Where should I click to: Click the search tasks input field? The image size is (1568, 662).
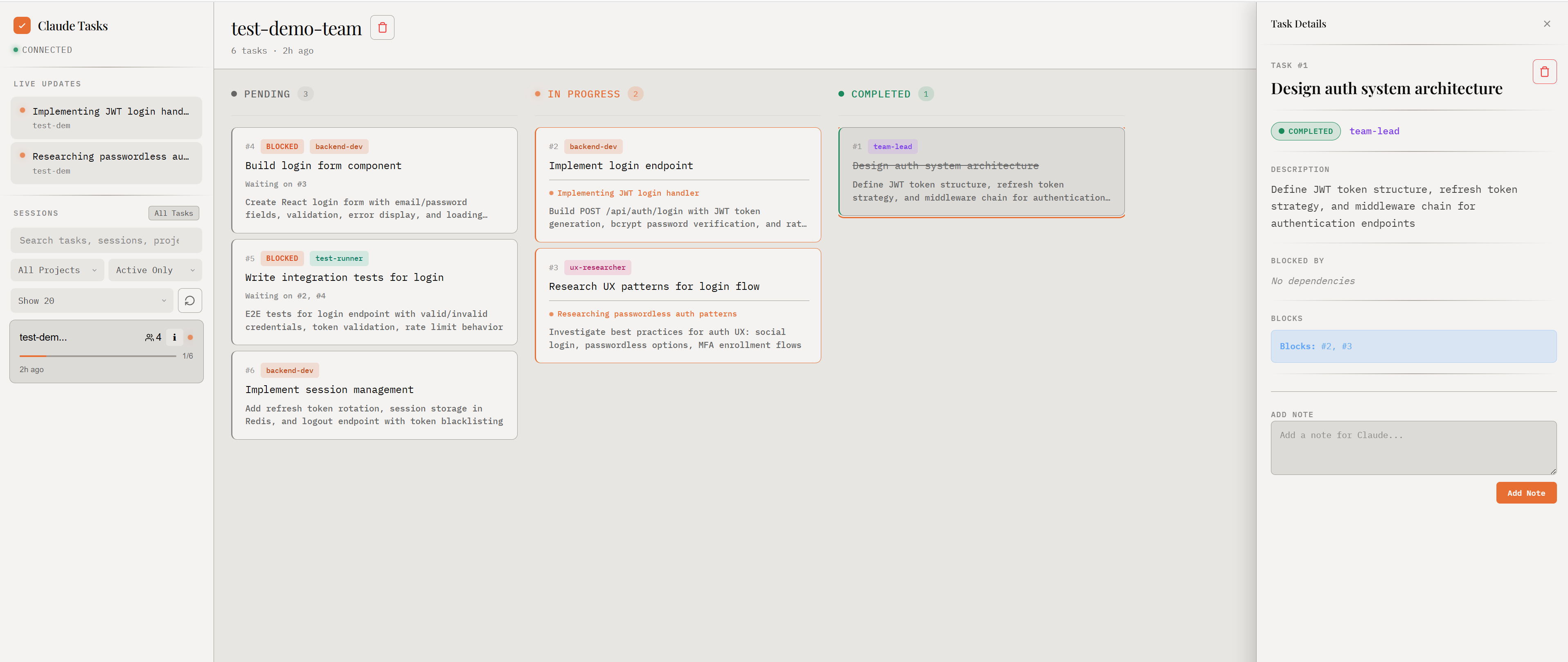coord(106,240)
